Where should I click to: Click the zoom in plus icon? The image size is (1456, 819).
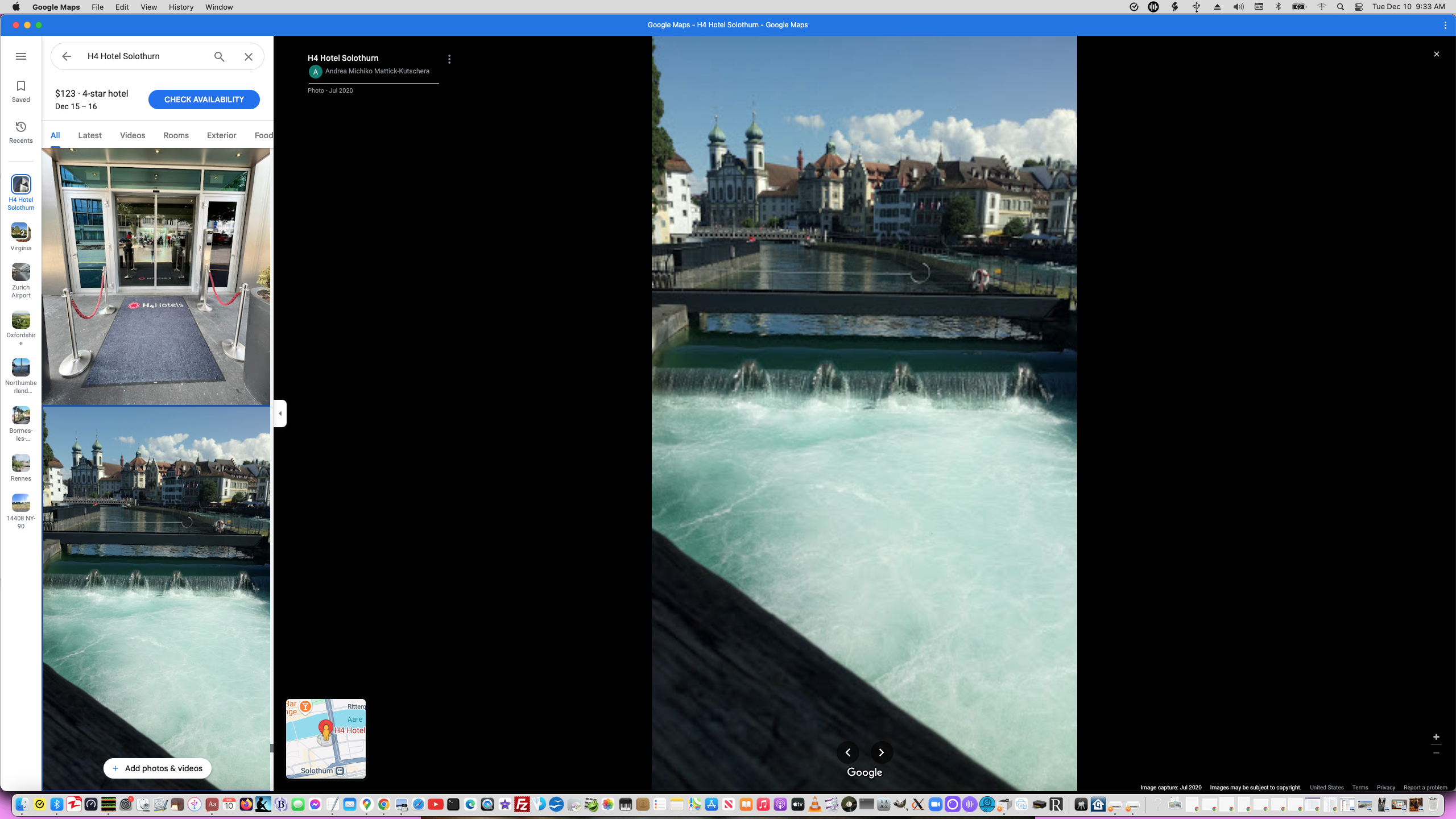pos(1436,737)
